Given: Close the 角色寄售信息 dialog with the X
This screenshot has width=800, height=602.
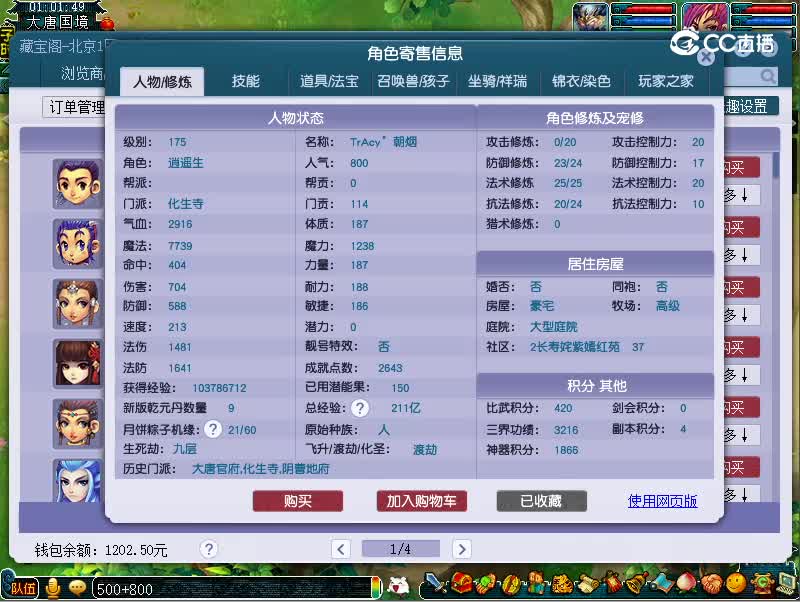Looking at the screenshot, I should pos(706,57).
